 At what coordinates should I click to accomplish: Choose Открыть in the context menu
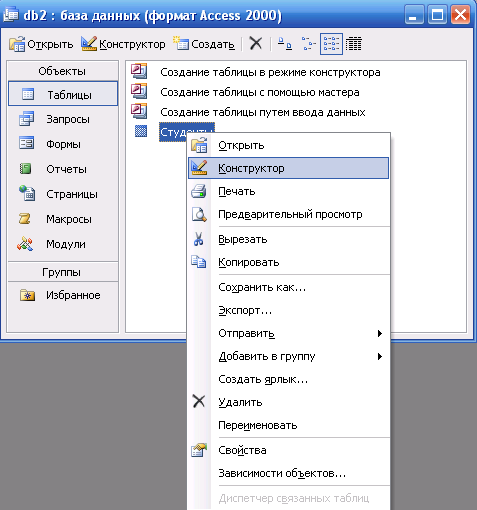tap(289, 145)
